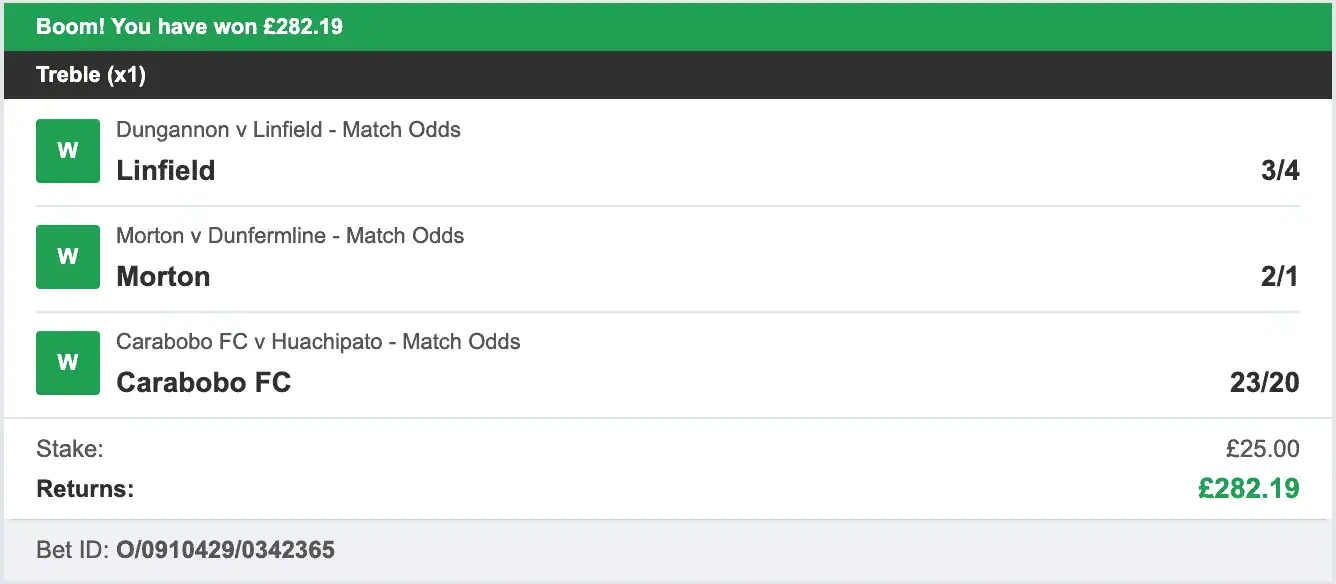Select the 2/1 odds for Morton
The image size is (1336, 584).
pyautogui.click(x=1283, y=276)
